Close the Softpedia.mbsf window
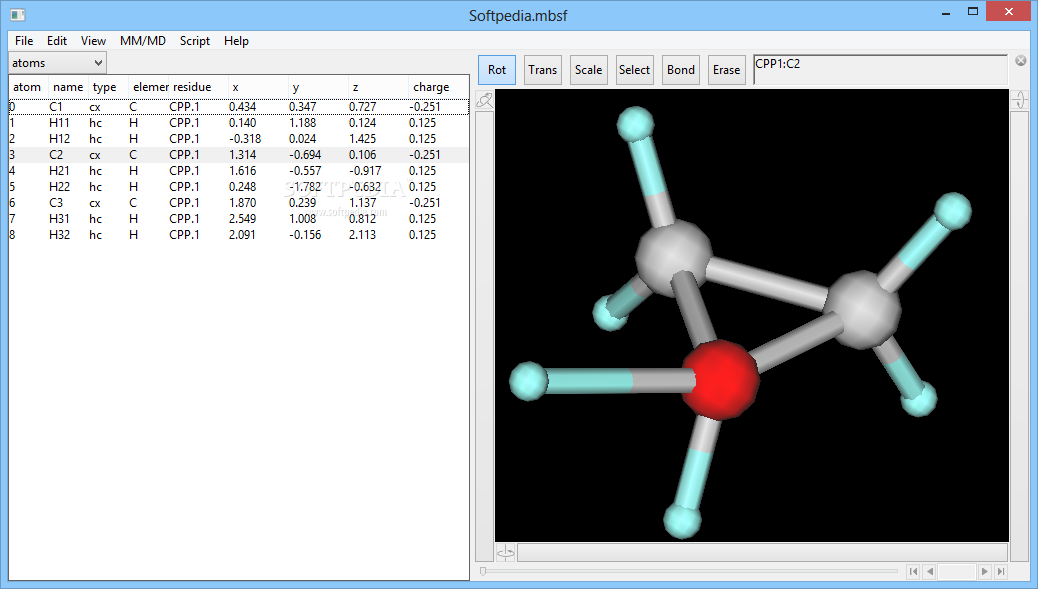The height and width of the screenshot is (589, 1038). 1008,12
